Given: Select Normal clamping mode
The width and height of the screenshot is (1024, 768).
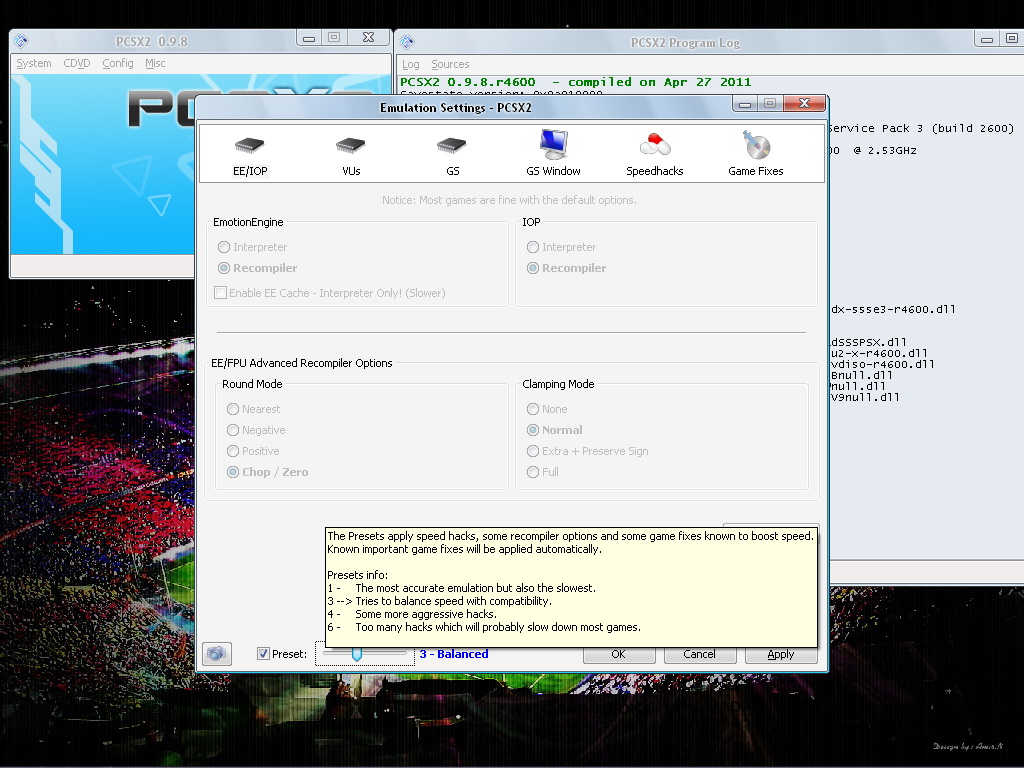Looking at the screenshot, I should pos(533,430).
